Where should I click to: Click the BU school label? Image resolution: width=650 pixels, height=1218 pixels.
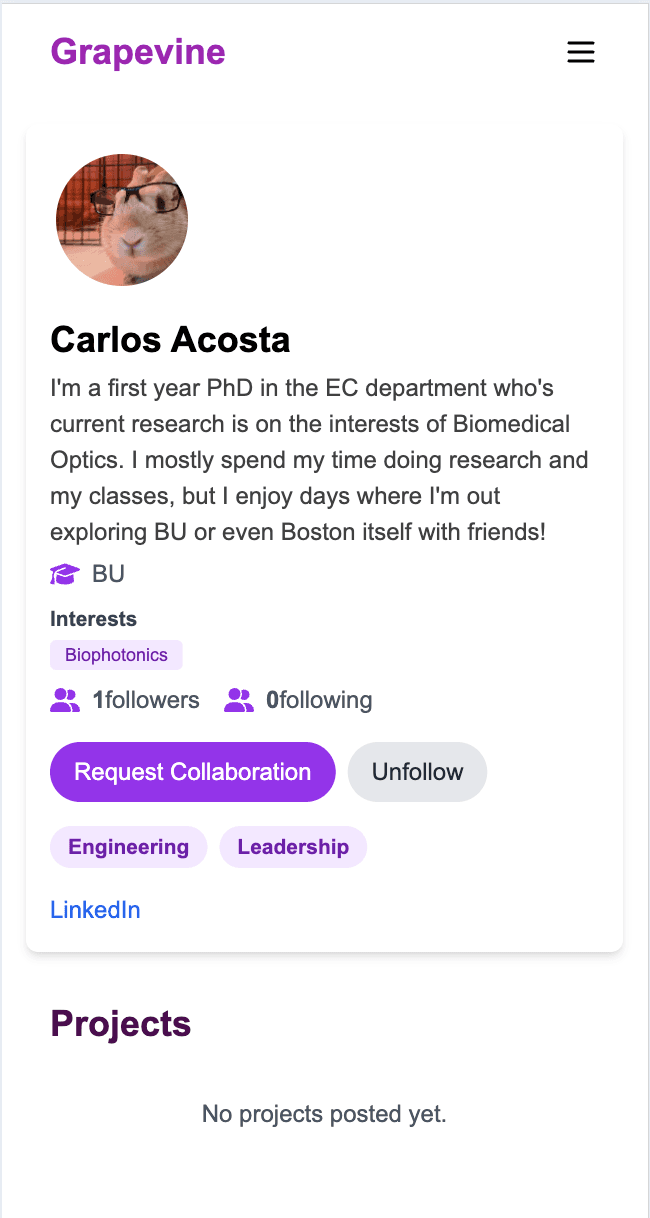[x=108, y=575]
